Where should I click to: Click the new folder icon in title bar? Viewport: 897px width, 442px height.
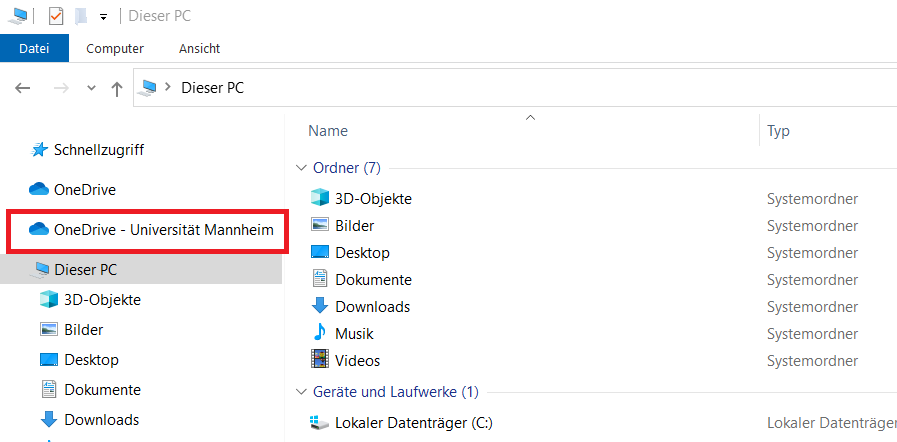(x=81, y=16)
